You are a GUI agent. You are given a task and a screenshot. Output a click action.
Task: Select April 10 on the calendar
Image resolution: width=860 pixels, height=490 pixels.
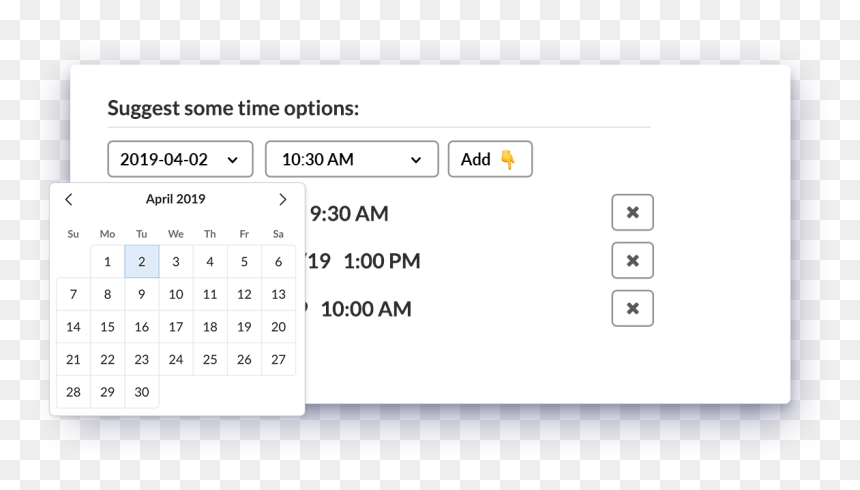pos(176,295)
